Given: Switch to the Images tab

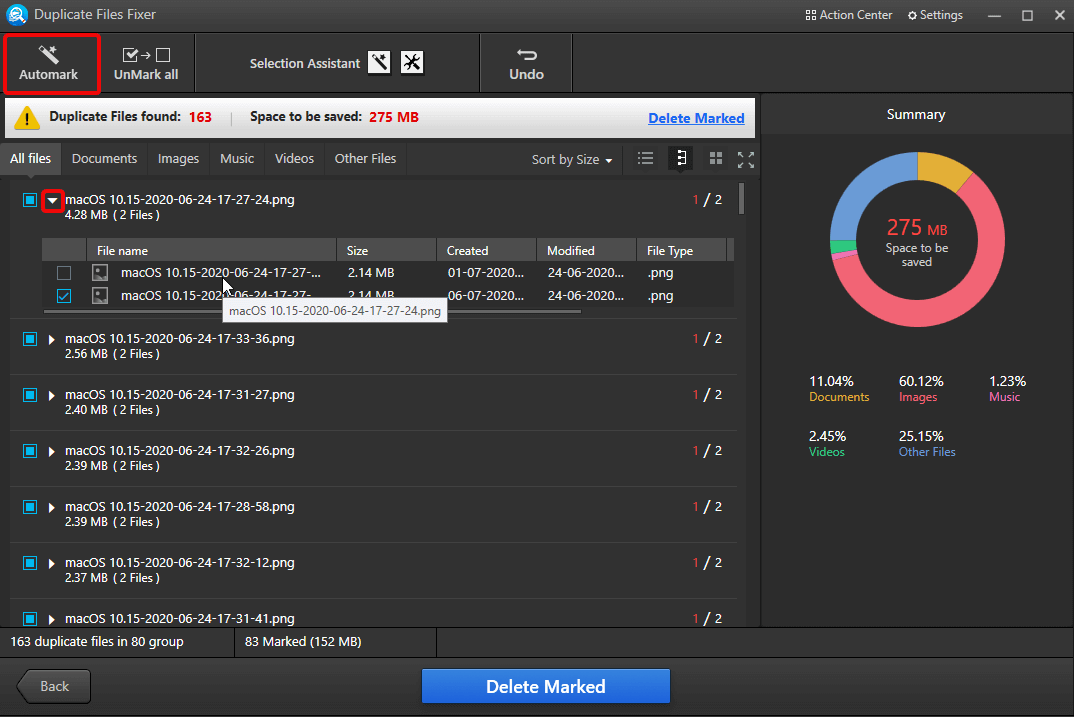Looking at the screenshot, I should coord(178,159).
